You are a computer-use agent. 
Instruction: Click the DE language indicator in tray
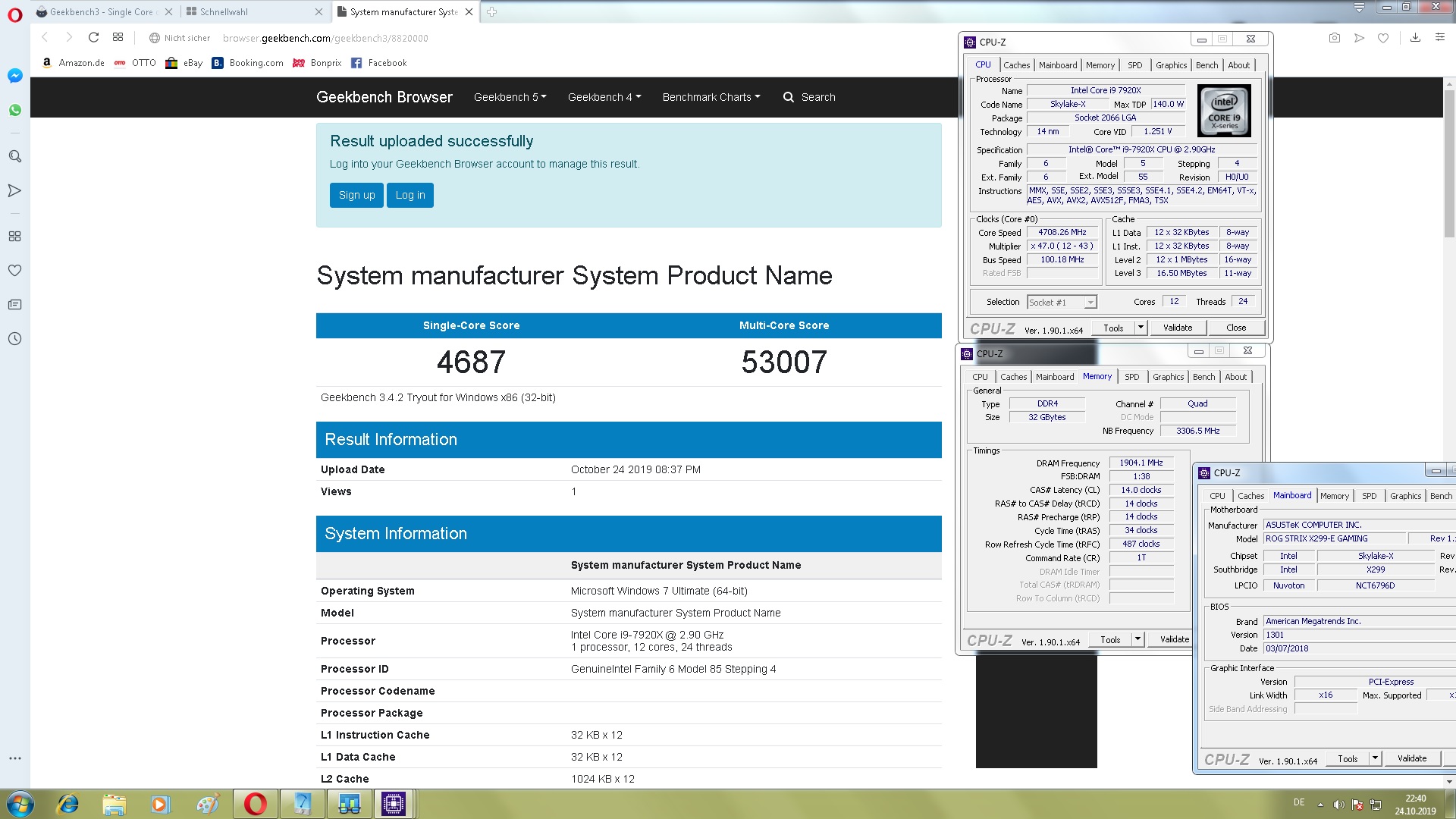pyautogui.click(x=1299, y=802)
